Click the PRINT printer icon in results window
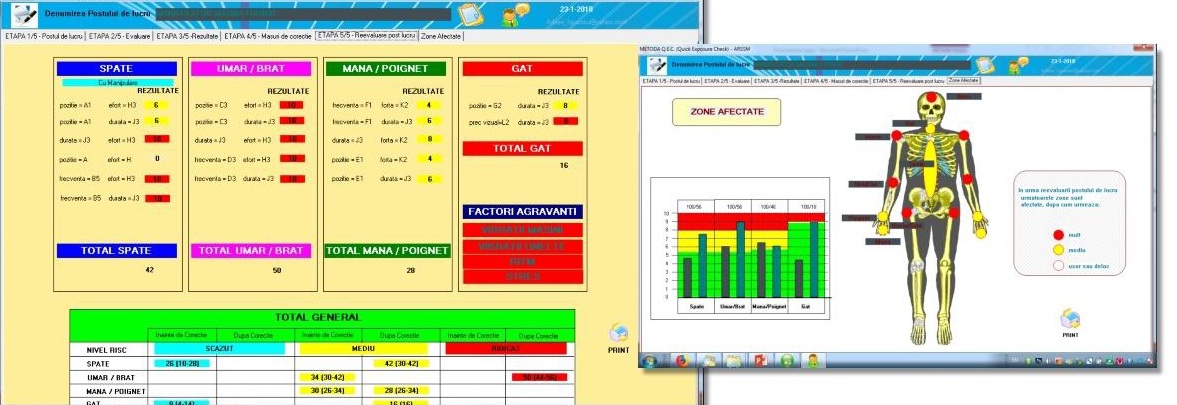Viewport: 1177px width, 405px height. tap(618, 333)
